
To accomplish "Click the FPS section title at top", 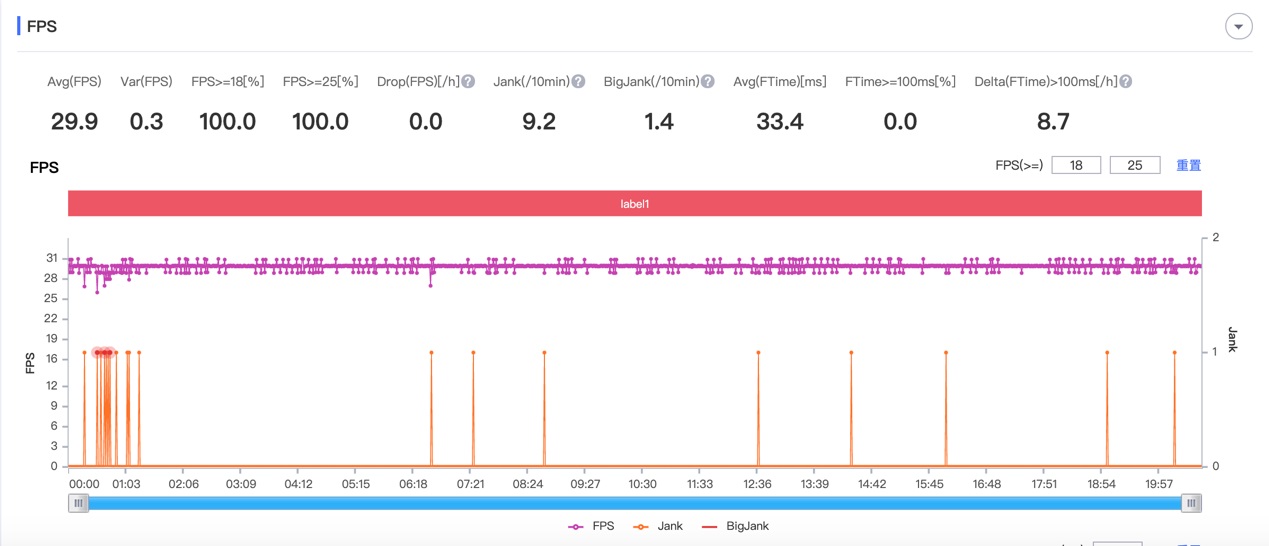I will pyautogui.click(x=41, y=27).
